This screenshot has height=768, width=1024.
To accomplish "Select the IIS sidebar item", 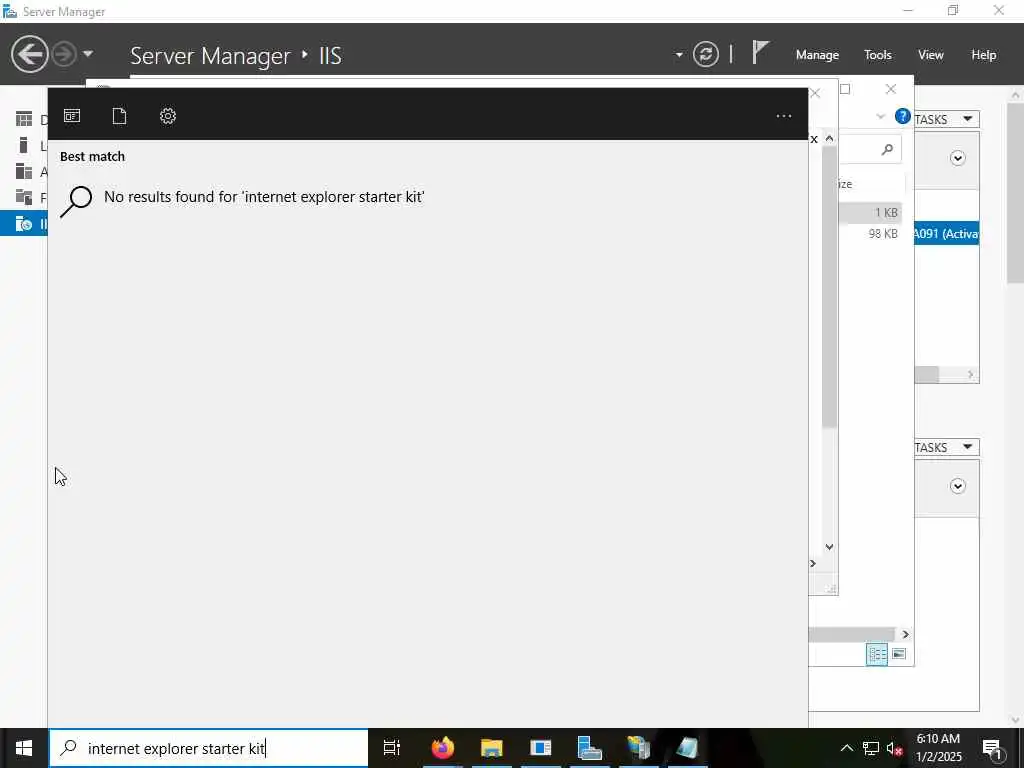I will 24,223.
